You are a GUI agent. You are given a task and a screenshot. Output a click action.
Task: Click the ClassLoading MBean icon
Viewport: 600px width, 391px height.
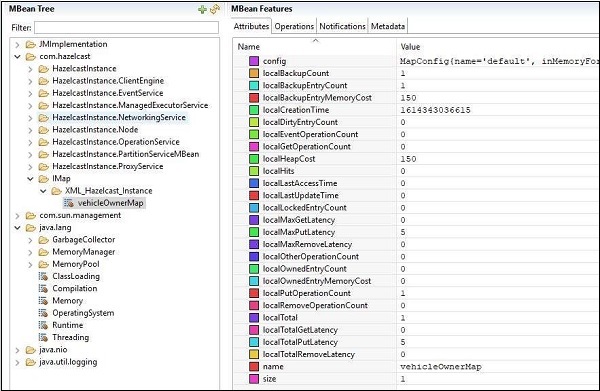(x=43, y=276)
